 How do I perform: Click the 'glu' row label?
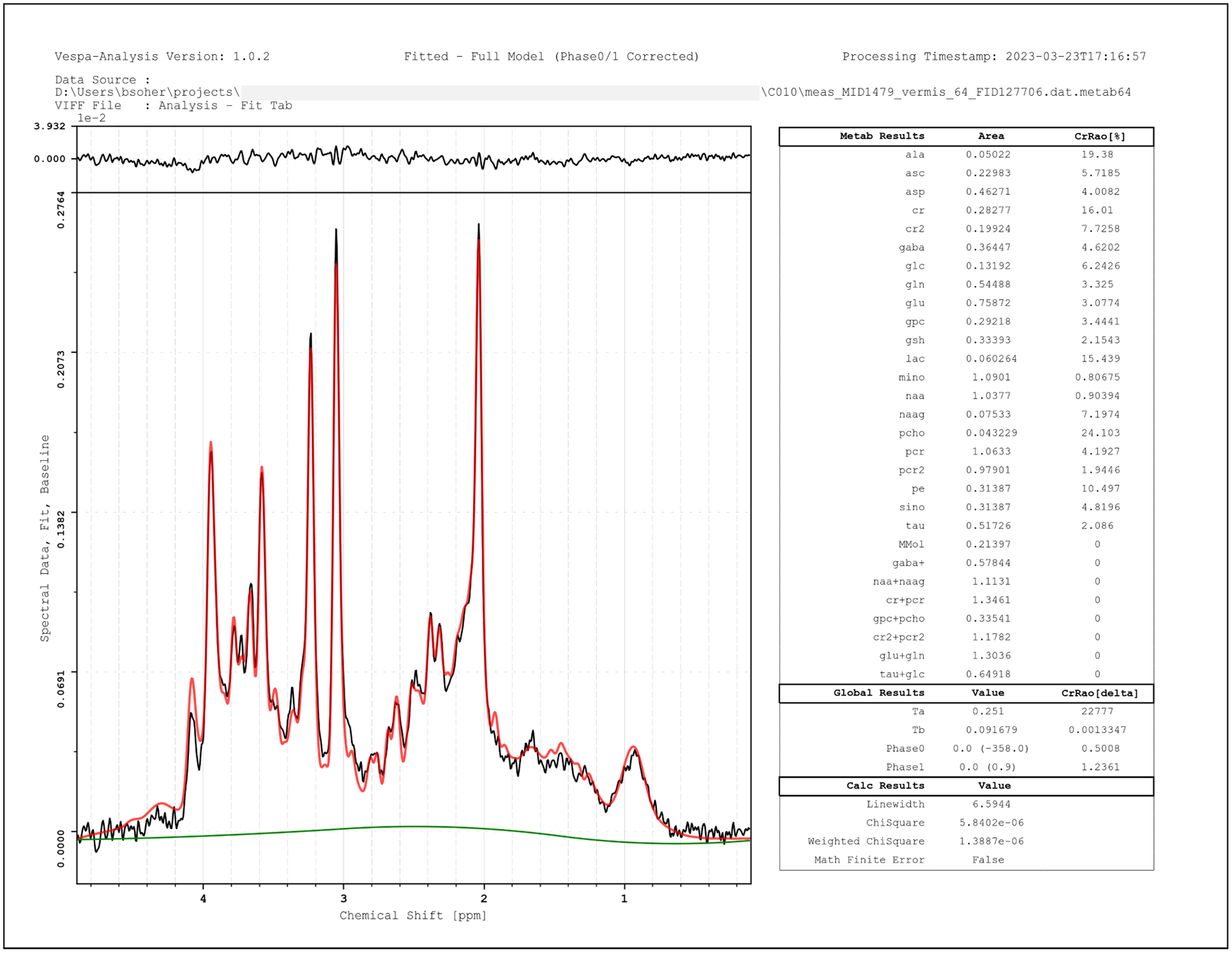[914, 303]
